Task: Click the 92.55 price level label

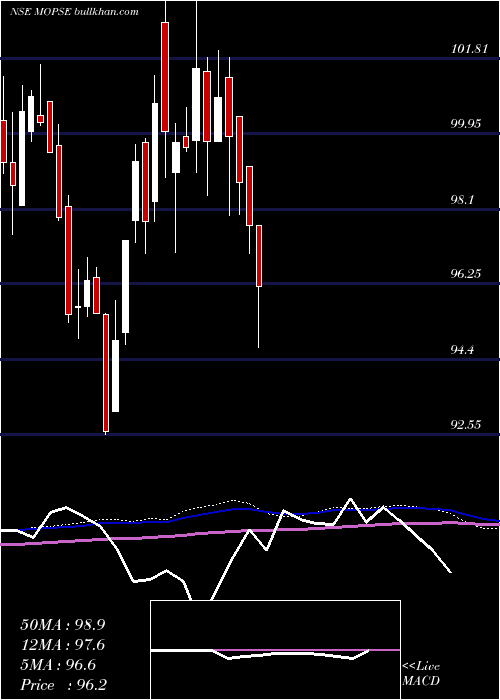Action: tap(466, 424)
